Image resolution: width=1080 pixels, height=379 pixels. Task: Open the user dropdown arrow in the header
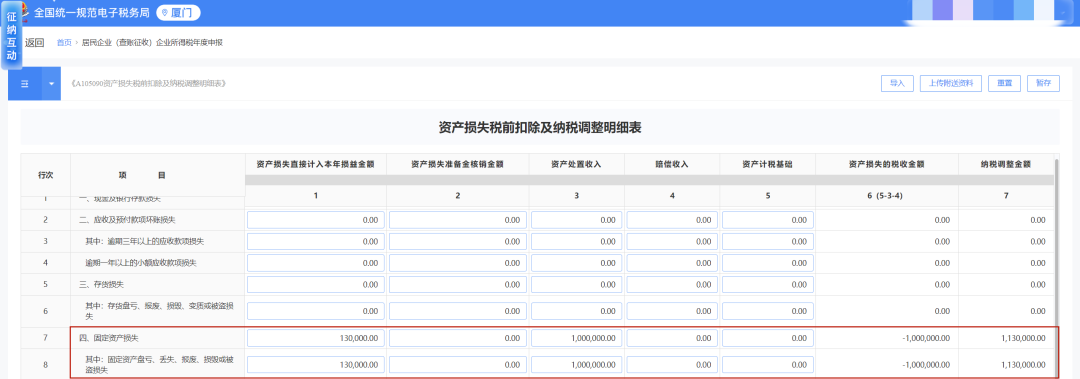pyautogui.click(x=1062, y=12)
